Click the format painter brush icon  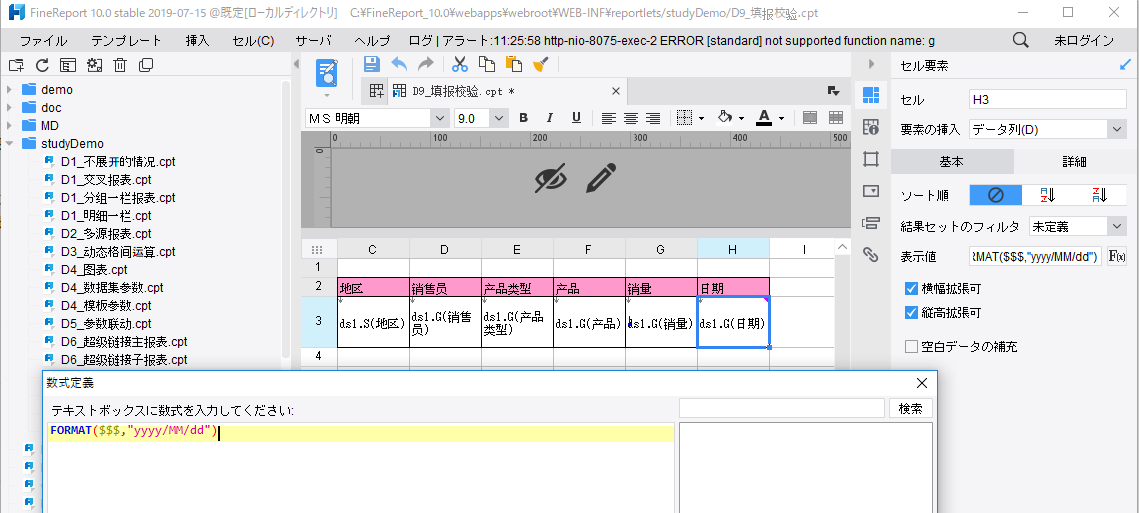pyautogui.click(x=540, y=64)
